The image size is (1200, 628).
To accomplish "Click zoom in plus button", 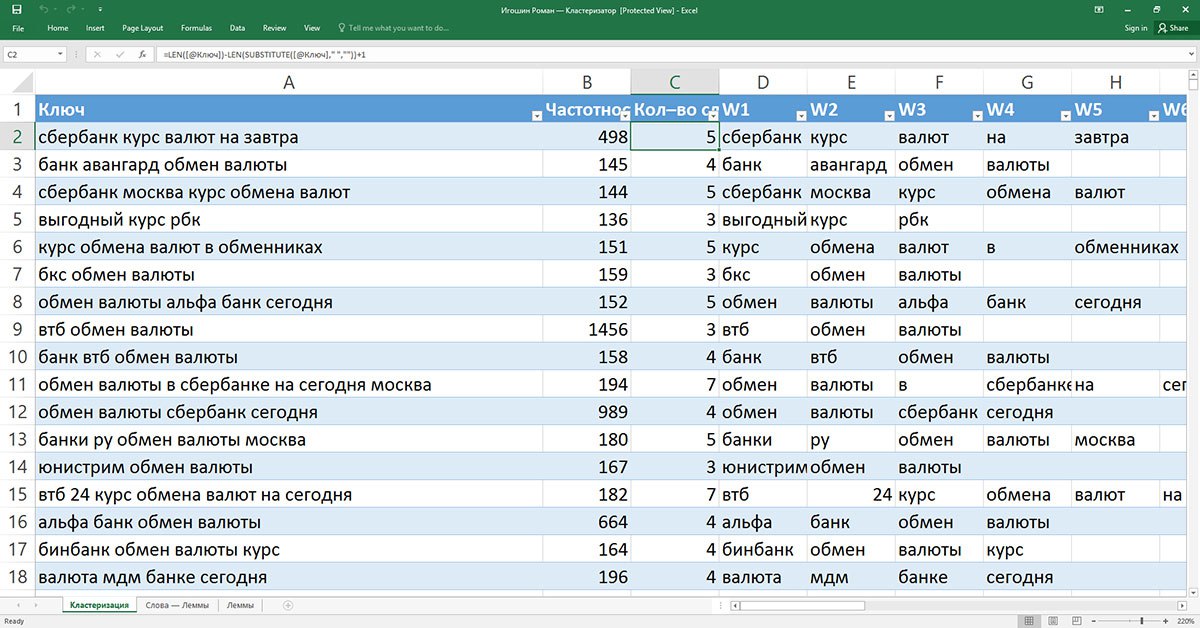I will point(1166,620).
